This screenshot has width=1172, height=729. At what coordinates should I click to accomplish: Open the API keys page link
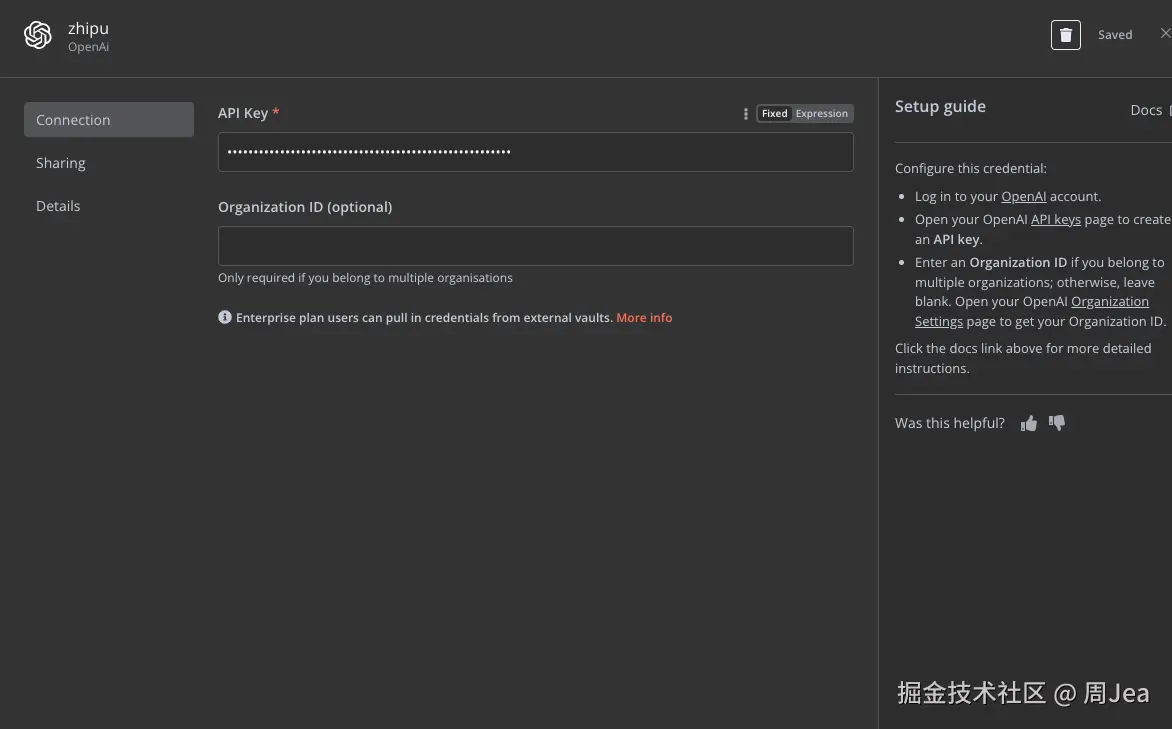(1055, 219)
